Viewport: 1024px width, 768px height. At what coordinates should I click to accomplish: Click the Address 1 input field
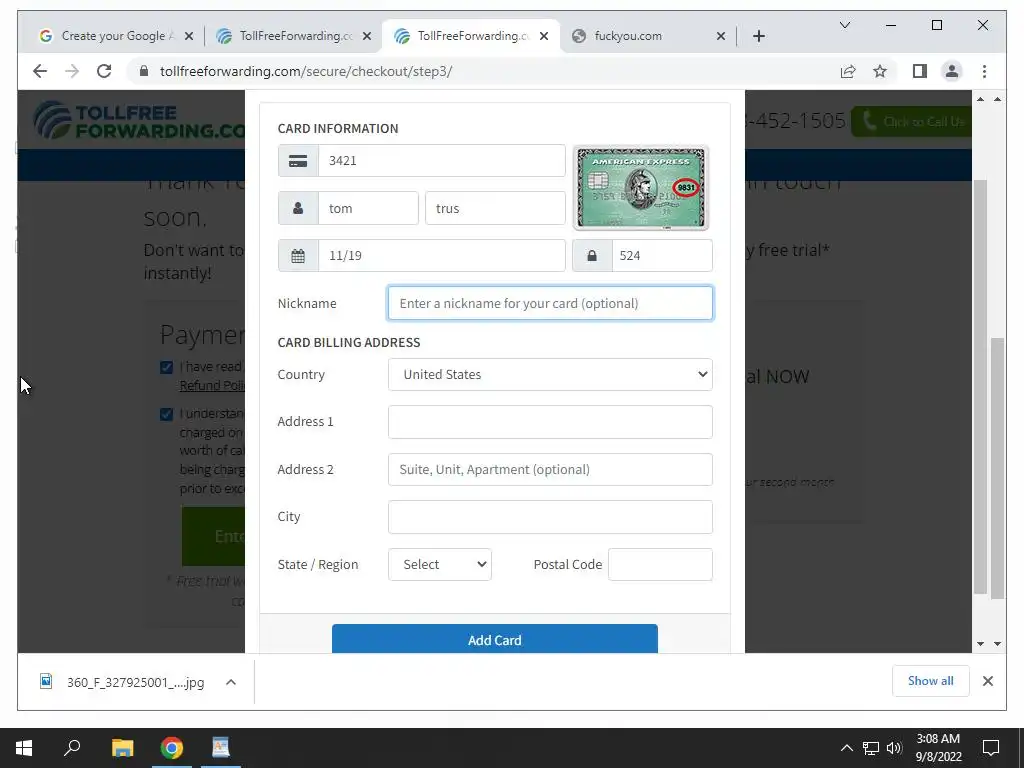point(551,422)
